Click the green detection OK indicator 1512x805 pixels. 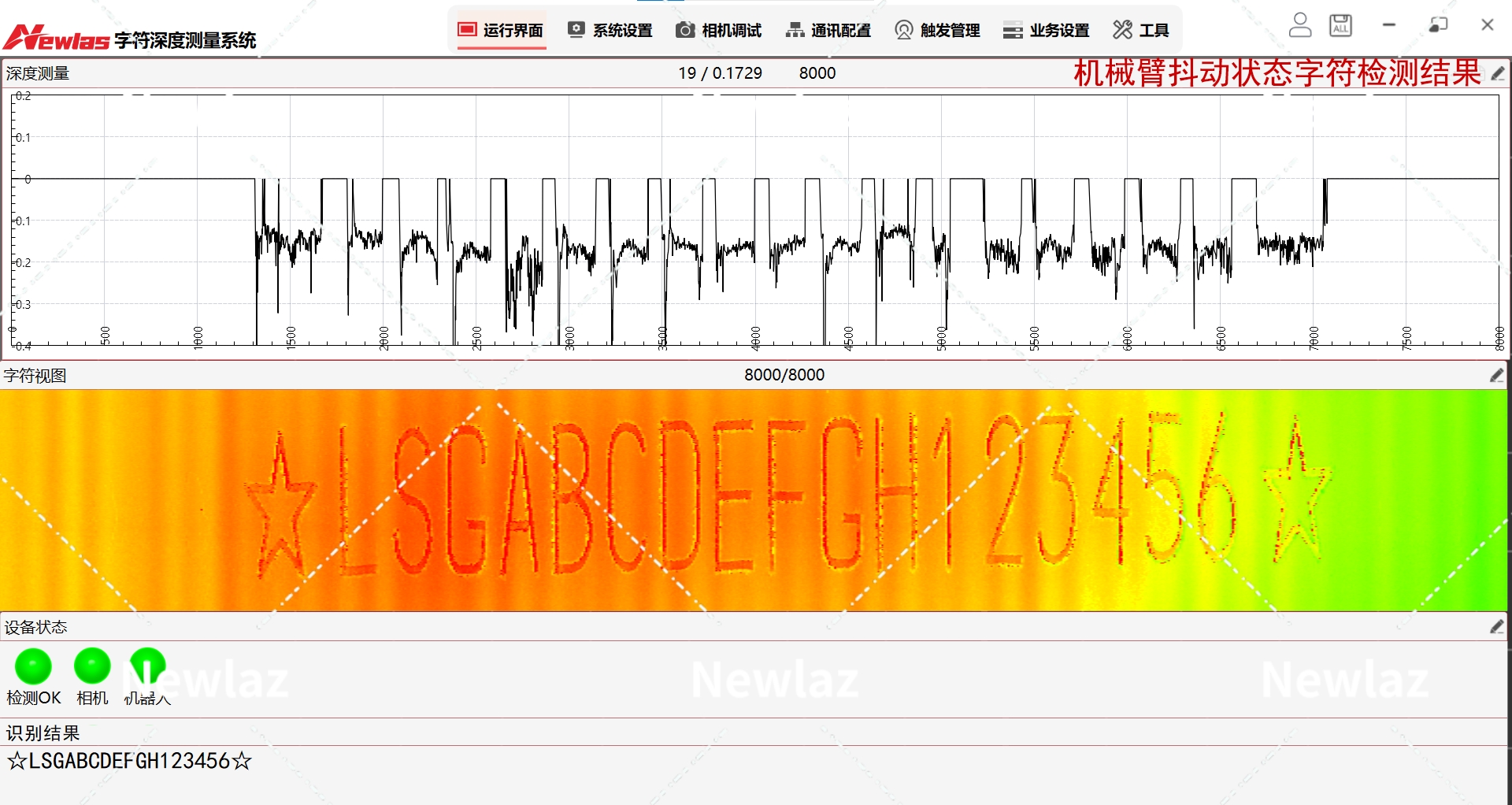pyautogui.click(x=33, y=666)
